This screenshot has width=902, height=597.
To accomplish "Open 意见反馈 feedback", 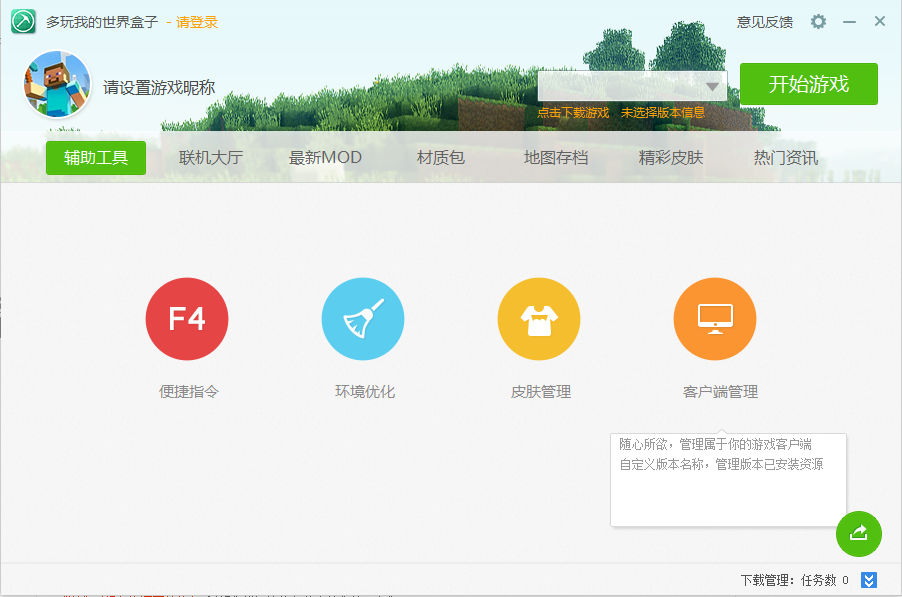I will coord(765,22).
